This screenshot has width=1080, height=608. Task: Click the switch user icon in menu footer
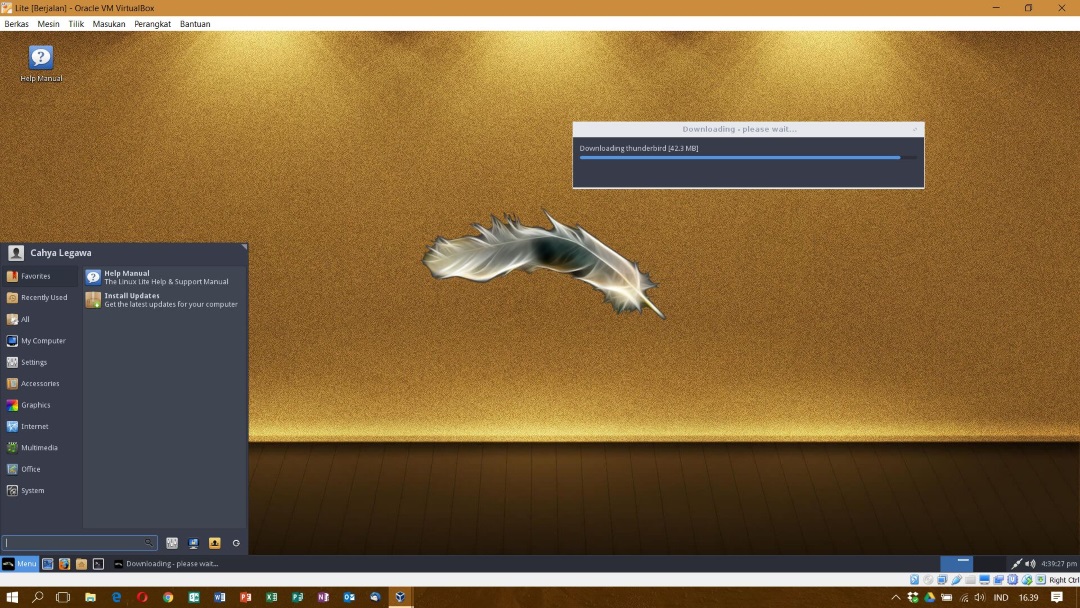[214, 543]
